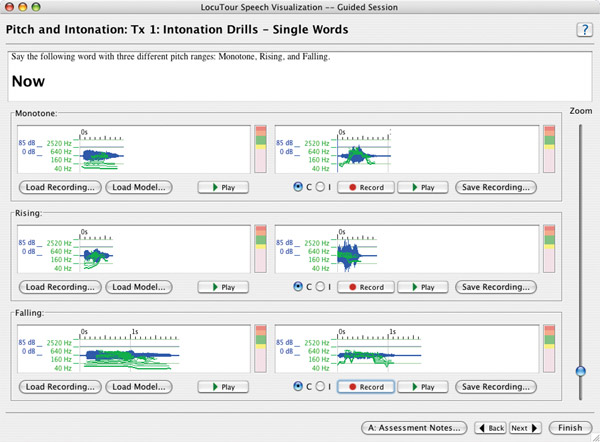Go Back to previous drill
Screen dimensions: 600x442
[x=491, y=428]
